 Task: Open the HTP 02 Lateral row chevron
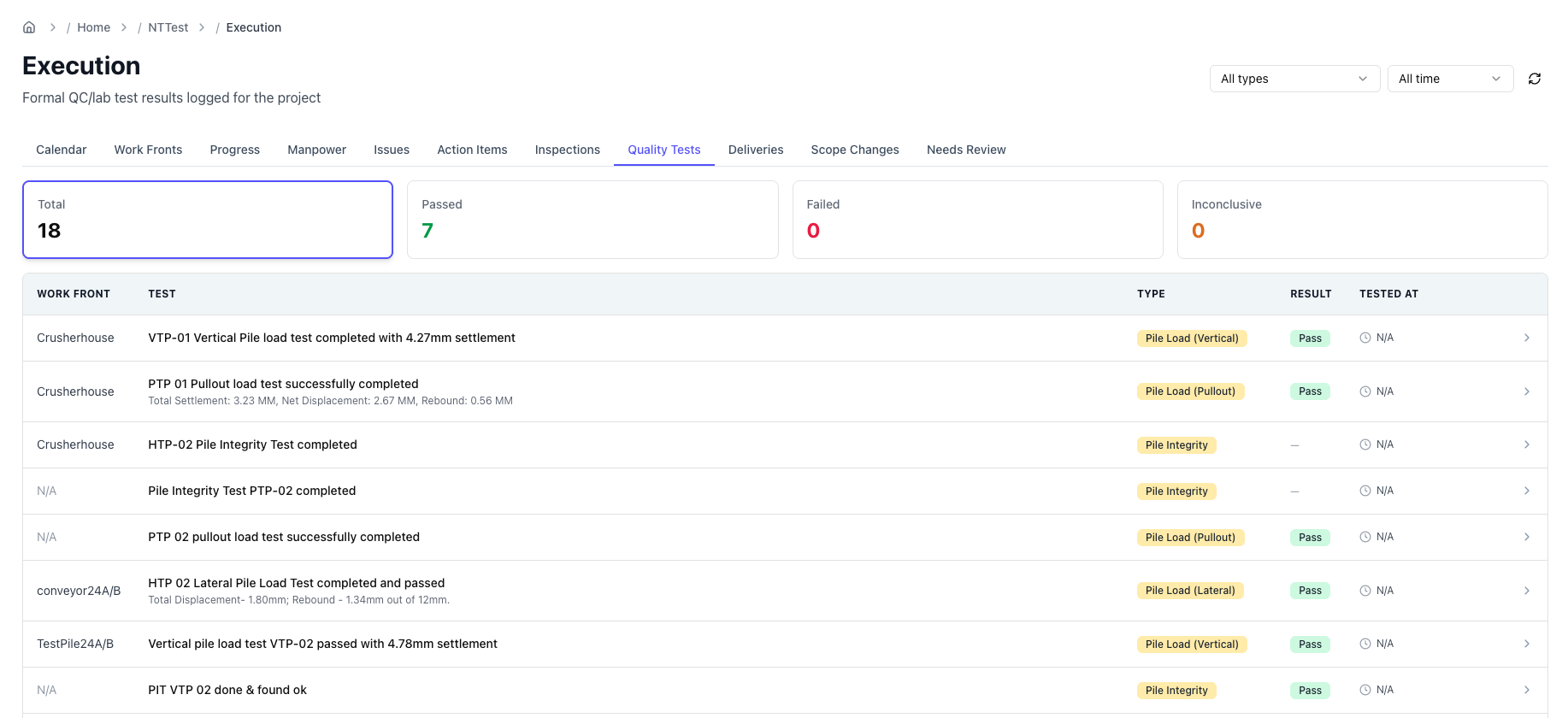(x=1527, y=591)
